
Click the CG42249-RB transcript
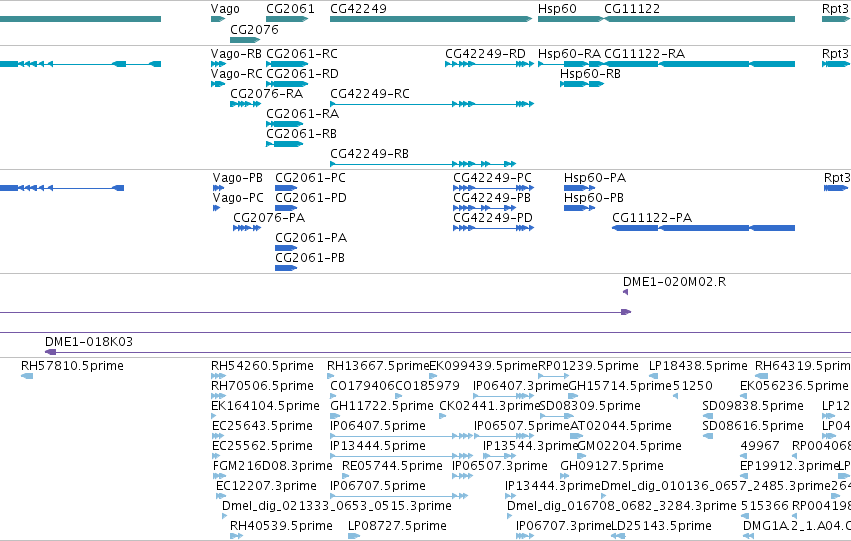423,164
